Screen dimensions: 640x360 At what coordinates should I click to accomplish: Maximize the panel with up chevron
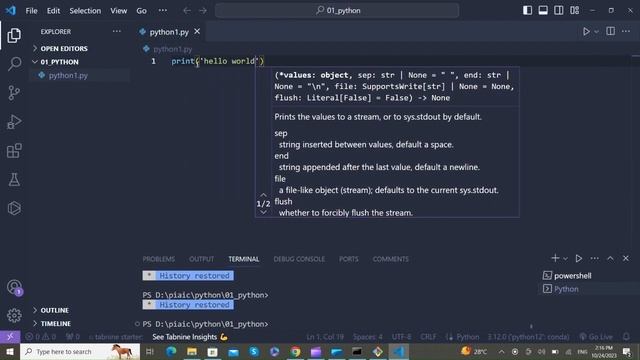[610, 258]
